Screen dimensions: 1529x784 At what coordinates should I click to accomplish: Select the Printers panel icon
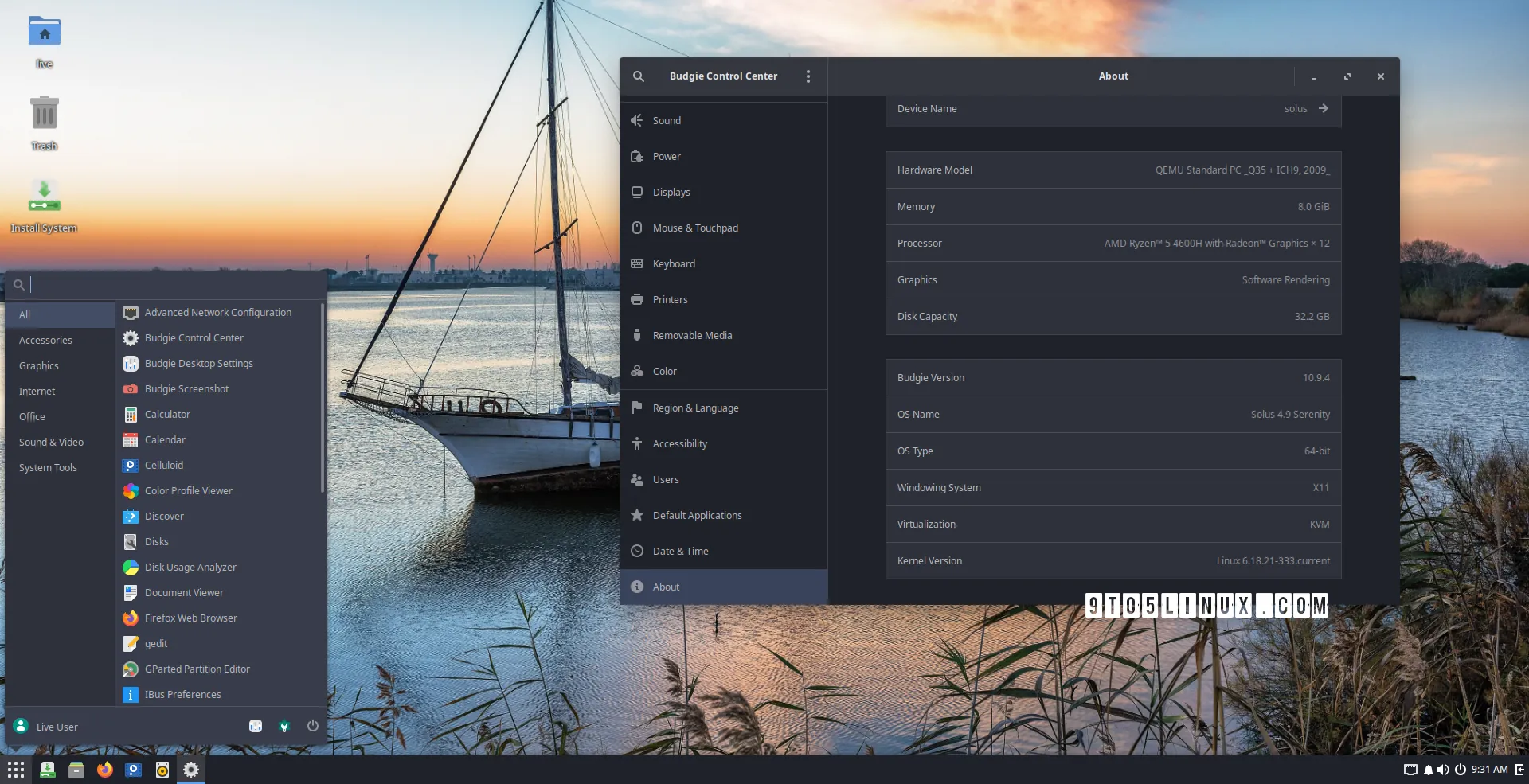tap(637, 299)
